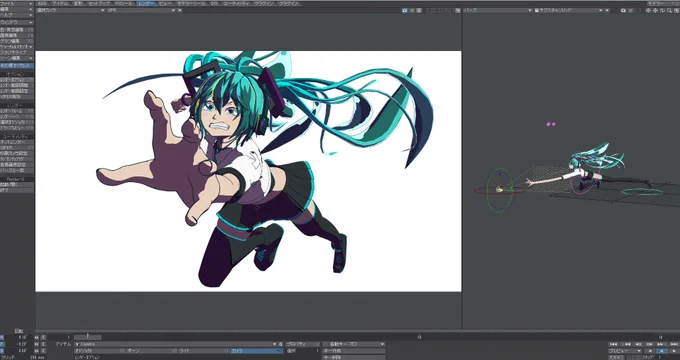Viewport: 680px width, 360px height.
Task: Click the highlighted pause button in the playback controls
Action: tap(661, 350)
